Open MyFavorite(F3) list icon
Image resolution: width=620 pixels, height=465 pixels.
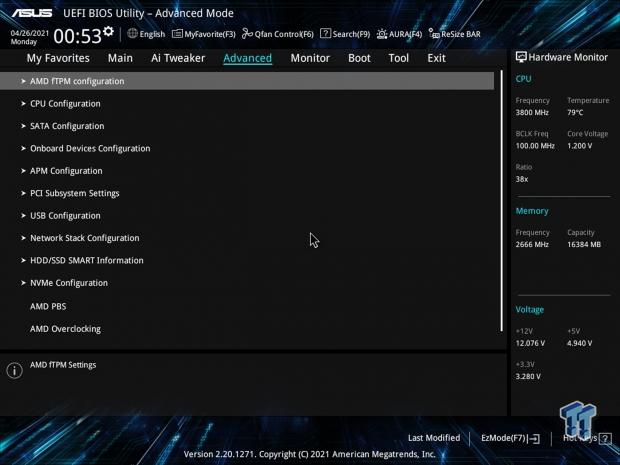(177, 34)
